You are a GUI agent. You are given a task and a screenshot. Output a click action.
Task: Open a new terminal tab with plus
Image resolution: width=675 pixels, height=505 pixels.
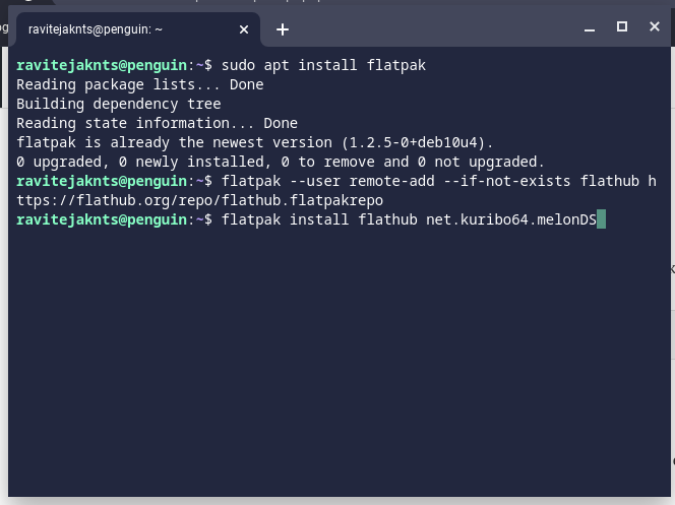point(282,29)
